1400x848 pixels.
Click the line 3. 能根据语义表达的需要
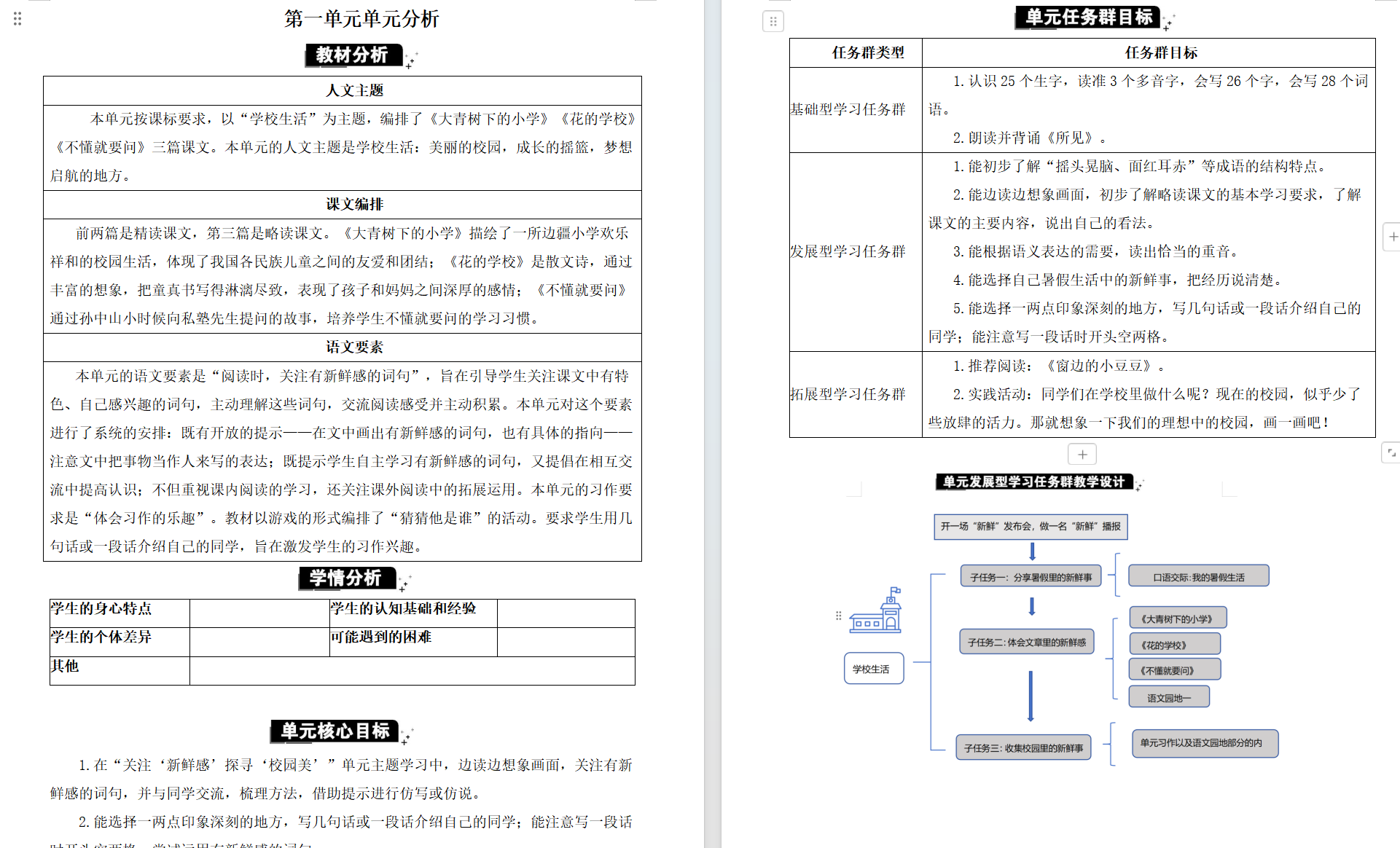(x=1097, y=251)
